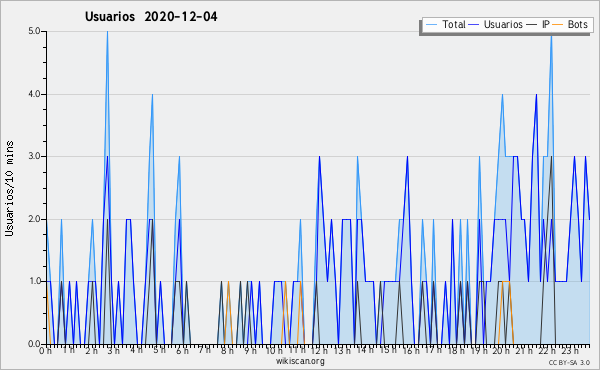Screen dimensions: 600x370
Task: Click the Usuarios legend entry
Action: point(496,25)
